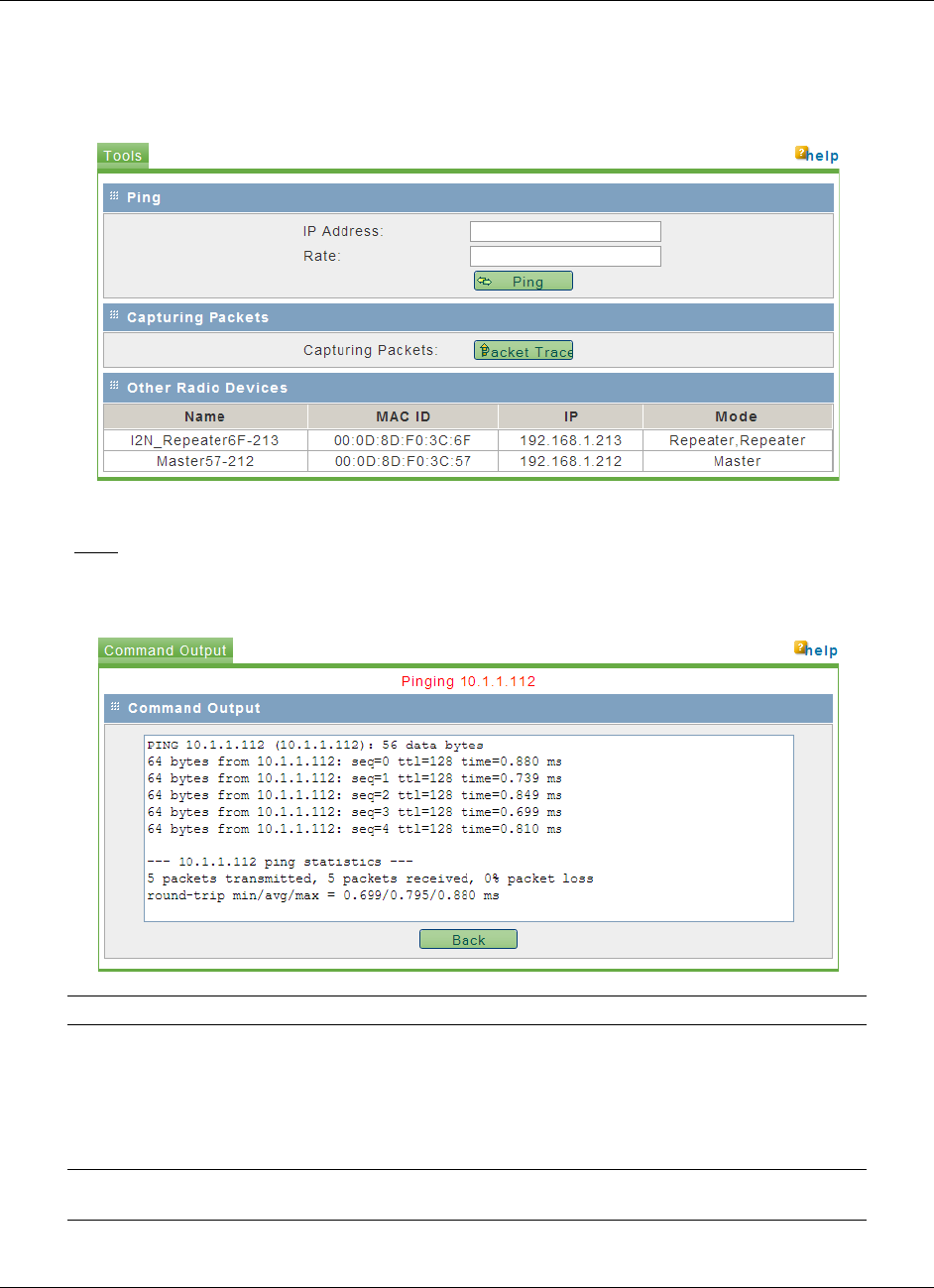Click the MAC ID column header

[x=404, y=416]
